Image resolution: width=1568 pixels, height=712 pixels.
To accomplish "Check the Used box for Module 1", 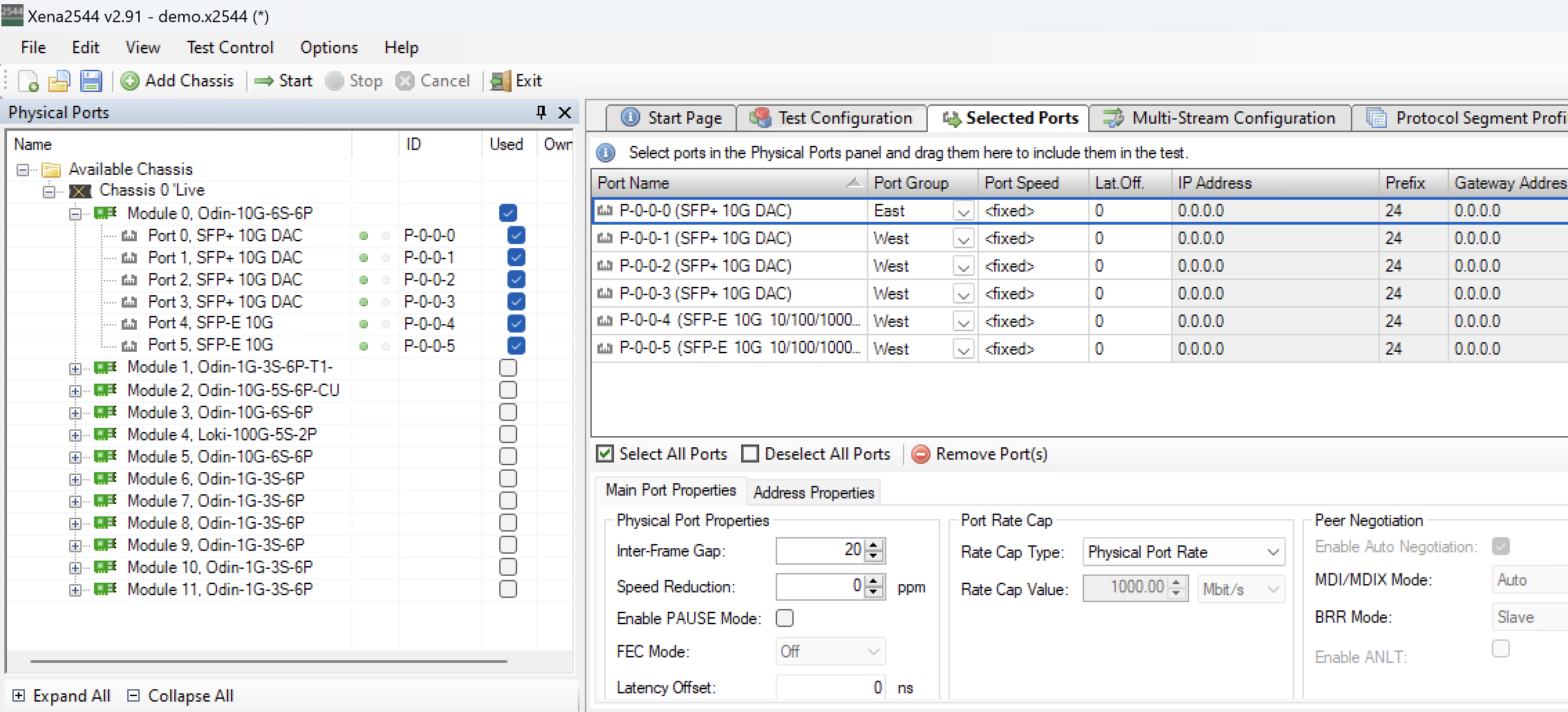I will (508, 368).
